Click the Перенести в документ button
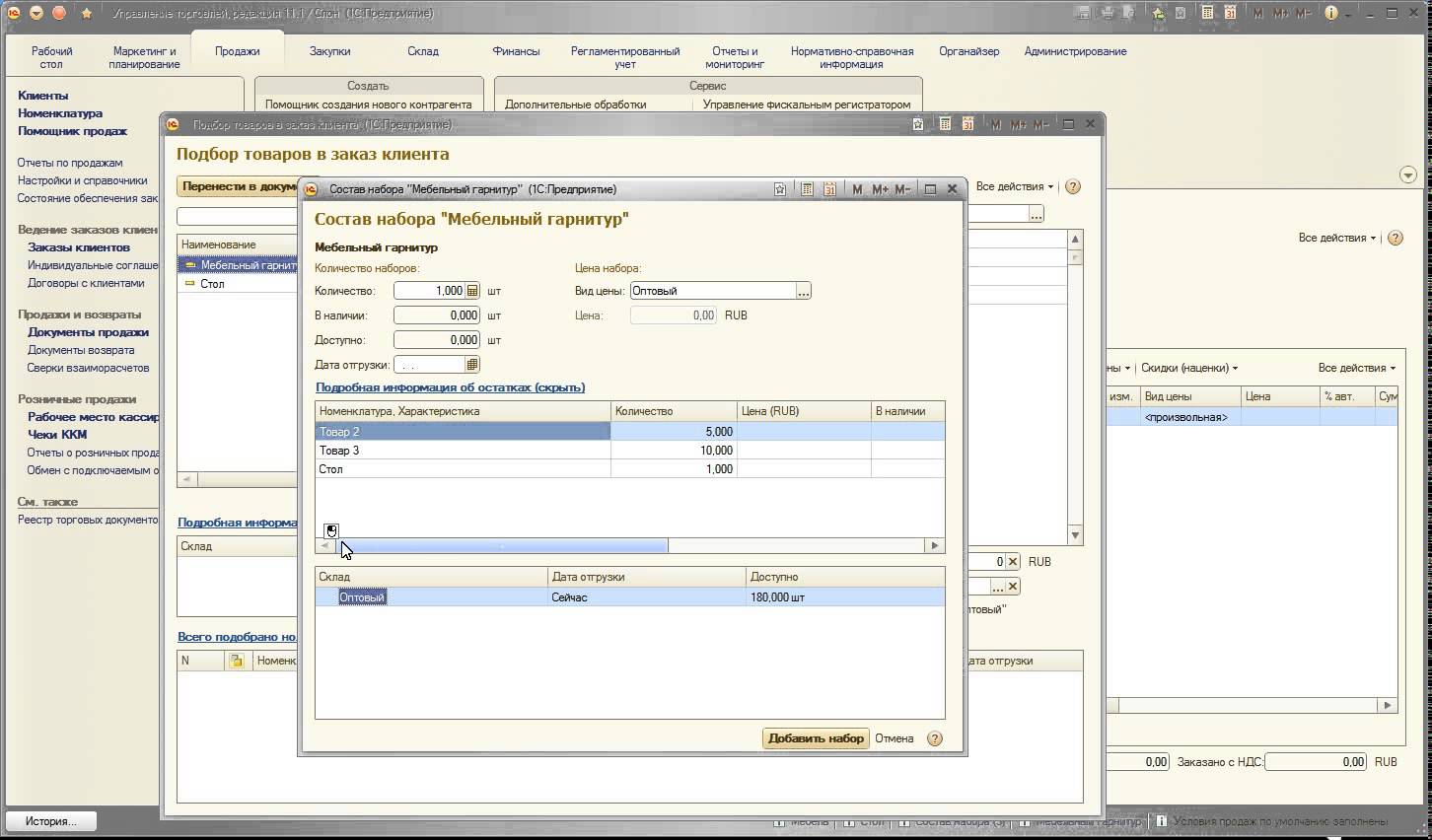The width and height of the screenshot is (1432, 840). (239, 186)
